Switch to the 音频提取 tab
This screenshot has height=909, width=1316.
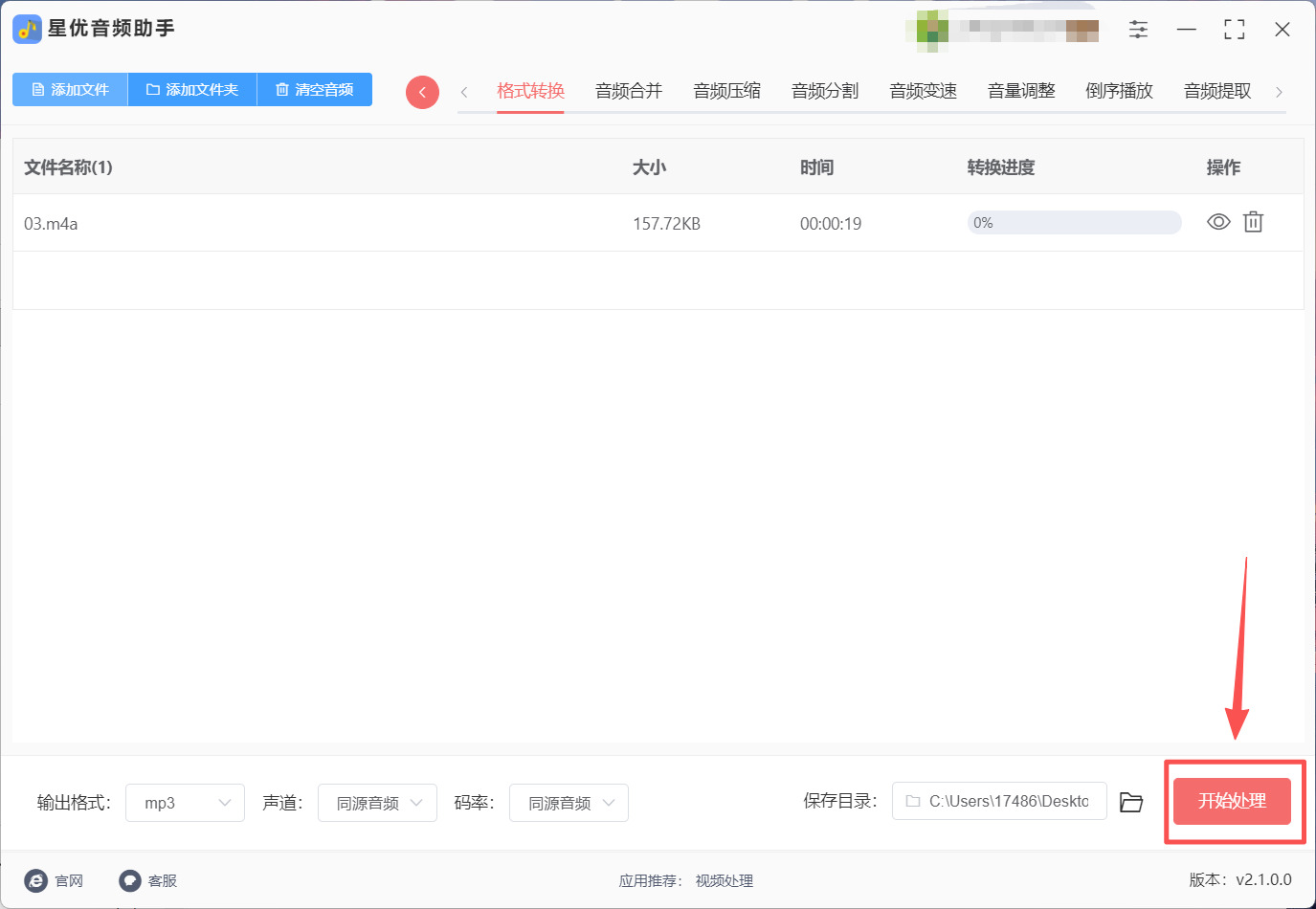[1217, 91]
